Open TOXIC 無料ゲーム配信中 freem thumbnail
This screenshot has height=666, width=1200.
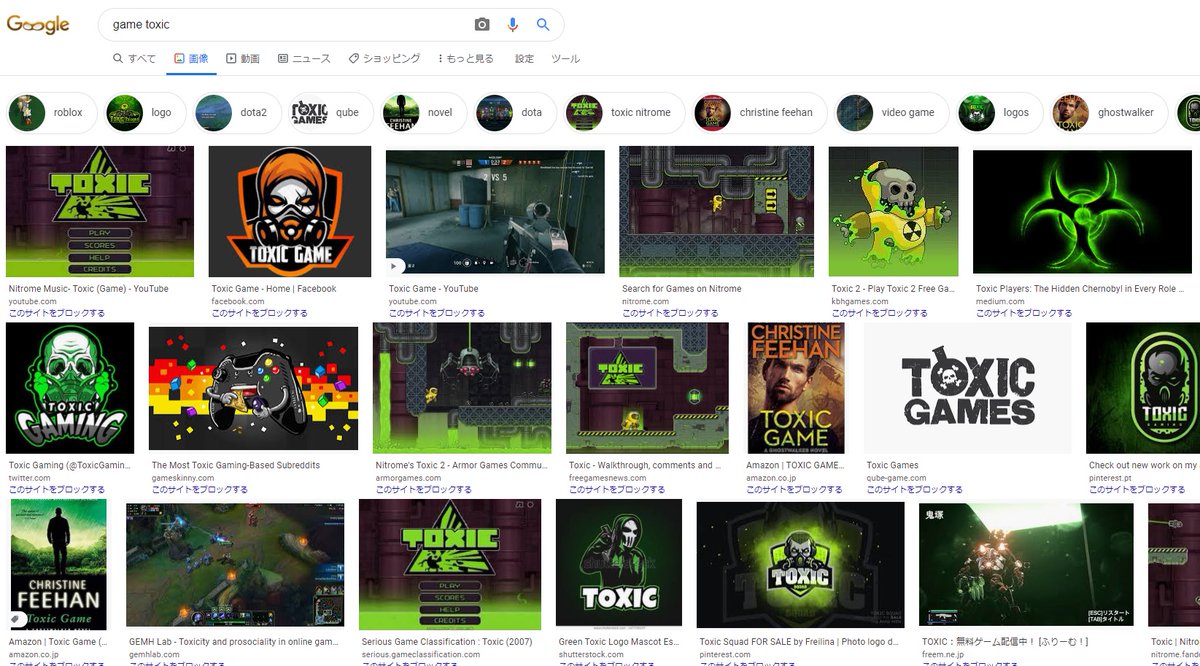pyautogui.click(x=1026, y=565)
